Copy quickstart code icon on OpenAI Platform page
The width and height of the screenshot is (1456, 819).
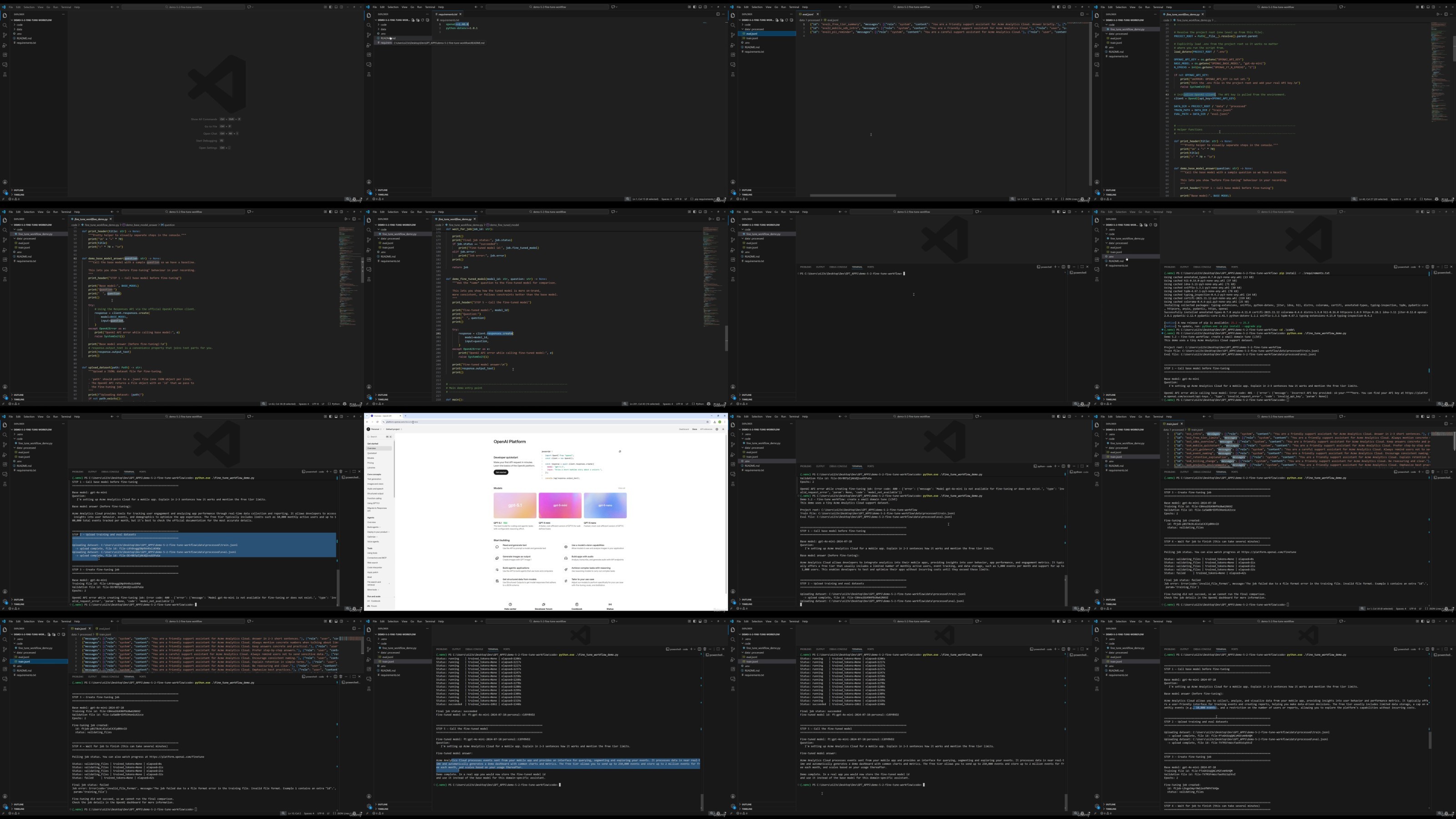coord(620,452)
